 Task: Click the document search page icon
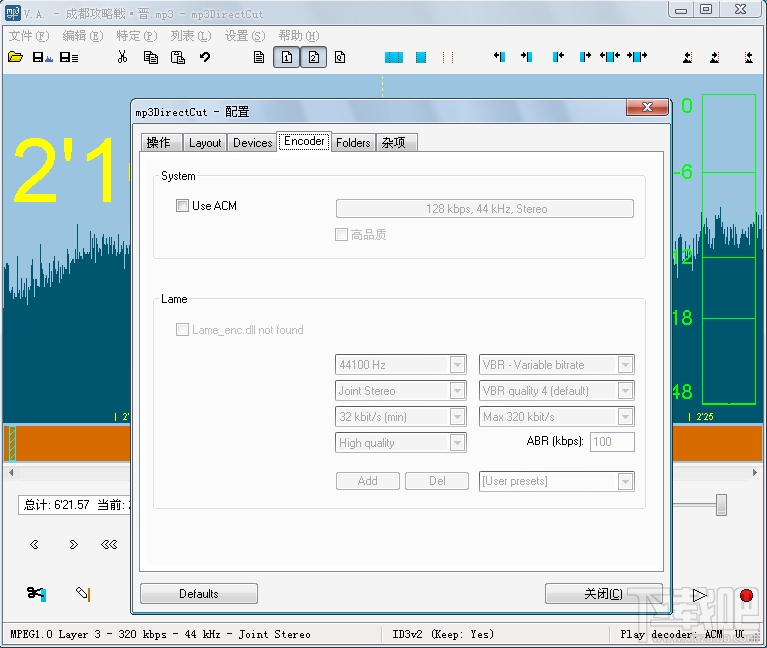point(340,57)
